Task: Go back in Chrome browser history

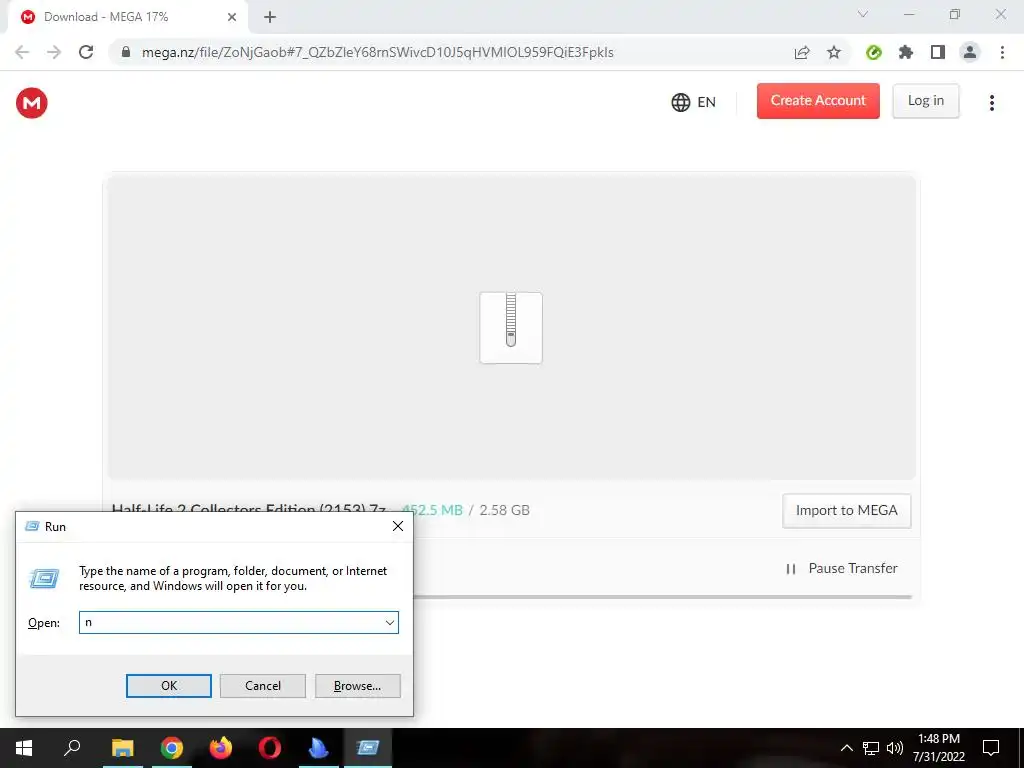Action: tap(22, 52)
